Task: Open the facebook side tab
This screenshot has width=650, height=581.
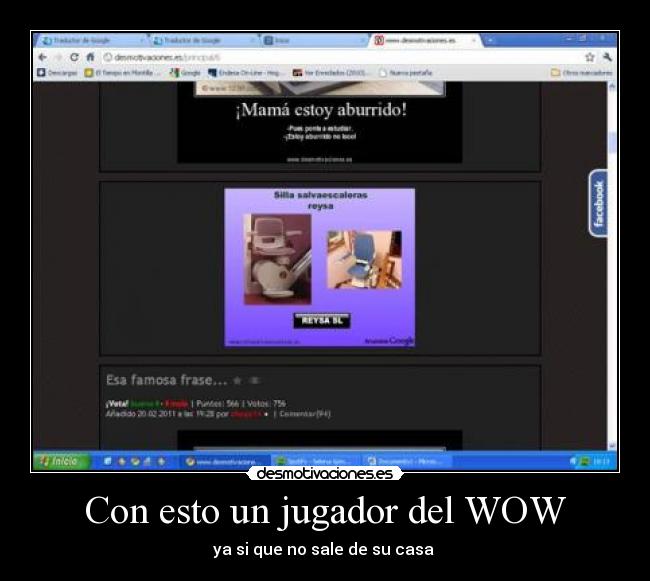Action: click(x=598, y=203)
